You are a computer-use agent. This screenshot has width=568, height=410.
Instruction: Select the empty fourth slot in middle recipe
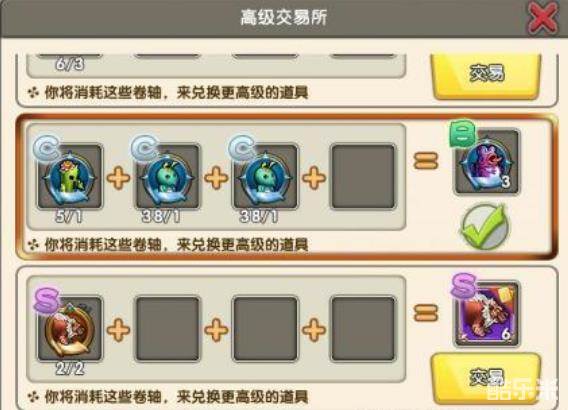[363, 176]
